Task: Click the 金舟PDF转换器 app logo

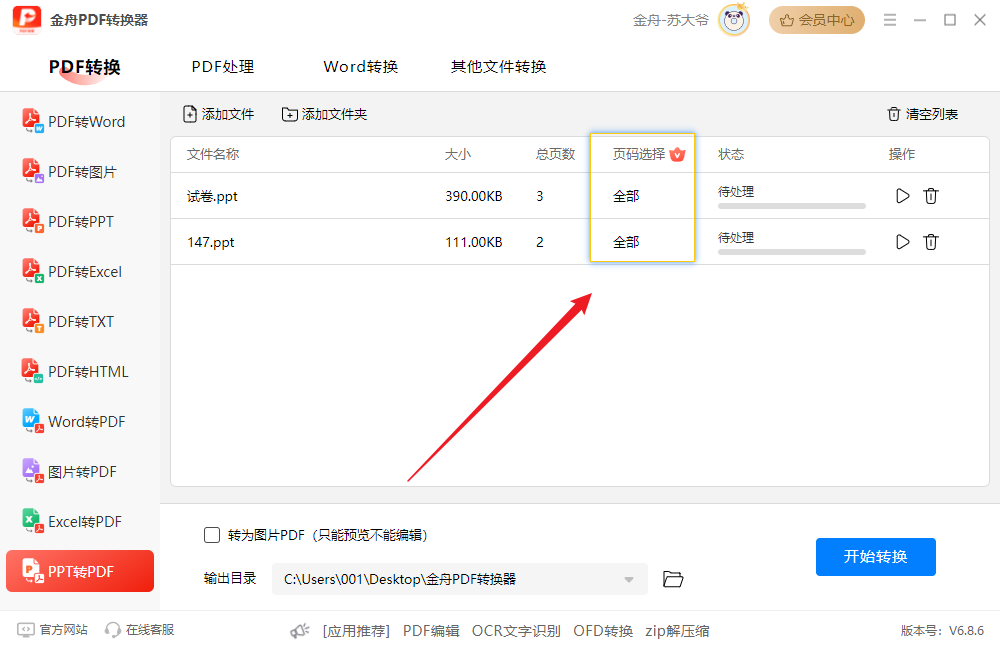Action: coord(27,20)
